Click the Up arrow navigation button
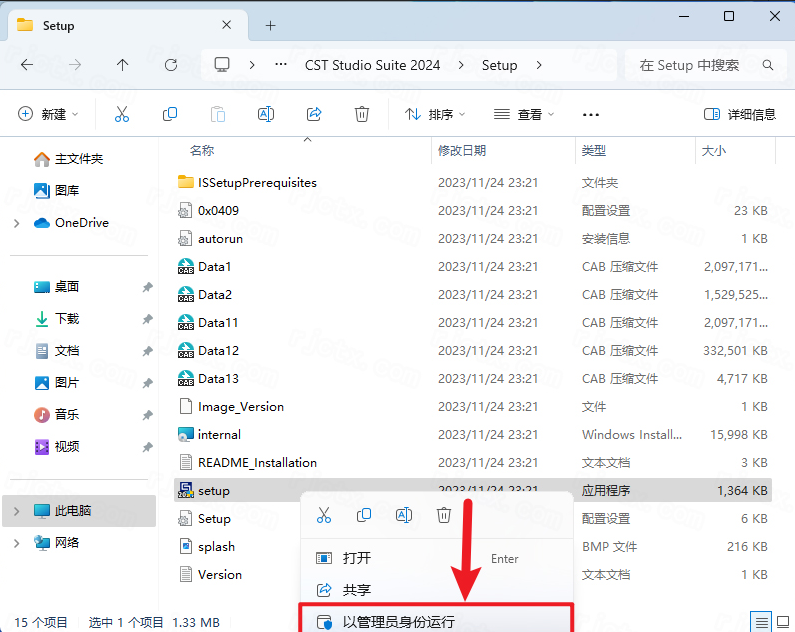Image resolution: width=795 pixels, height=632 pixels. click(x=122, y=65)
